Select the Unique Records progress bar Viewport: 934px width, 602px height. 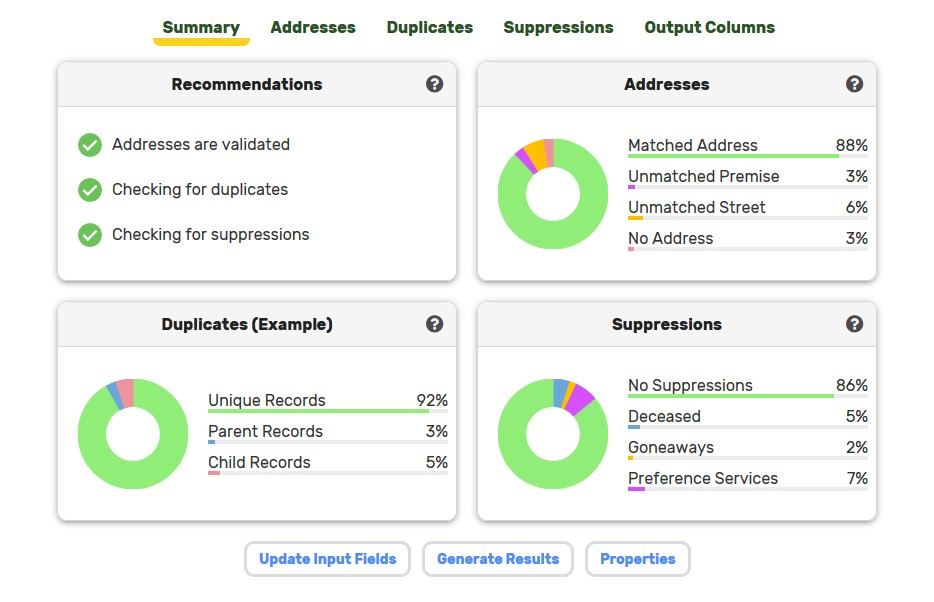tap(328, 411)
